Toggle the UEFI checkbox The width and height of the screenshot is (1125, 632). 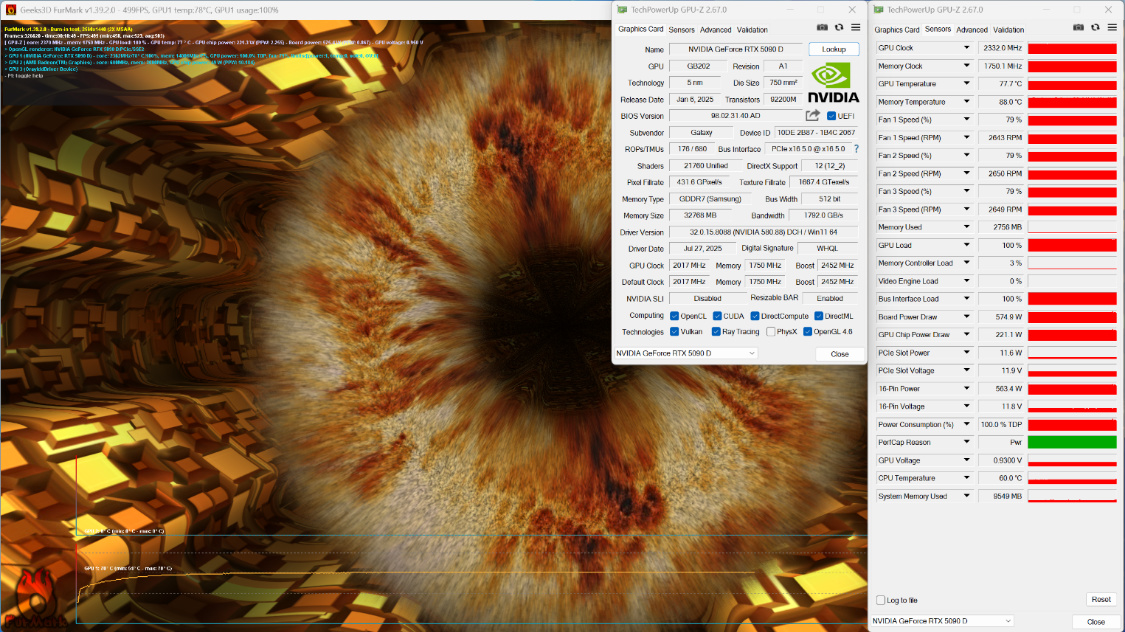(831, 116)
